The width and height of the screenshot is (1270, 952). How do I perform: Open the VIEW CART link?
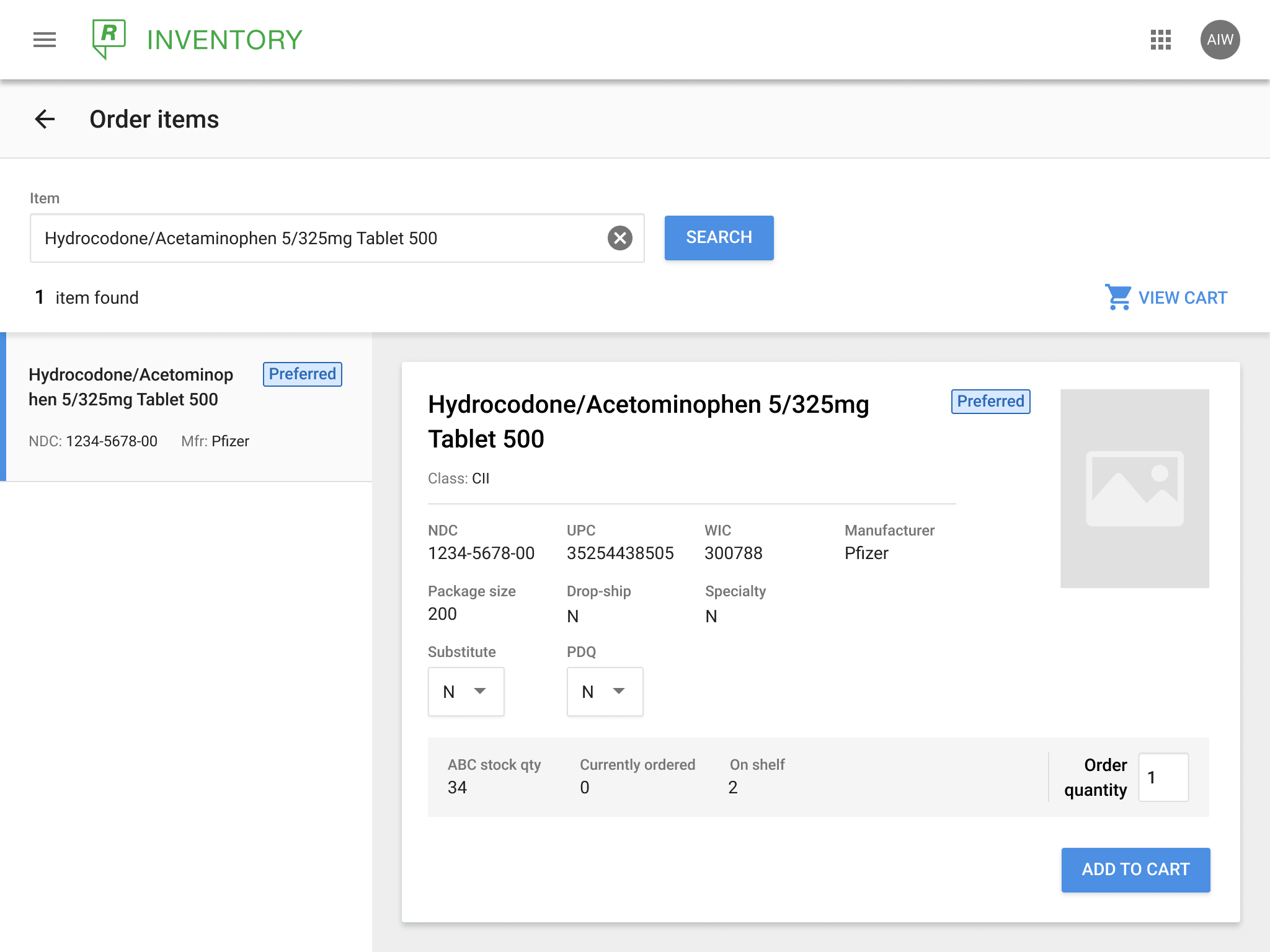[1182, 298]
